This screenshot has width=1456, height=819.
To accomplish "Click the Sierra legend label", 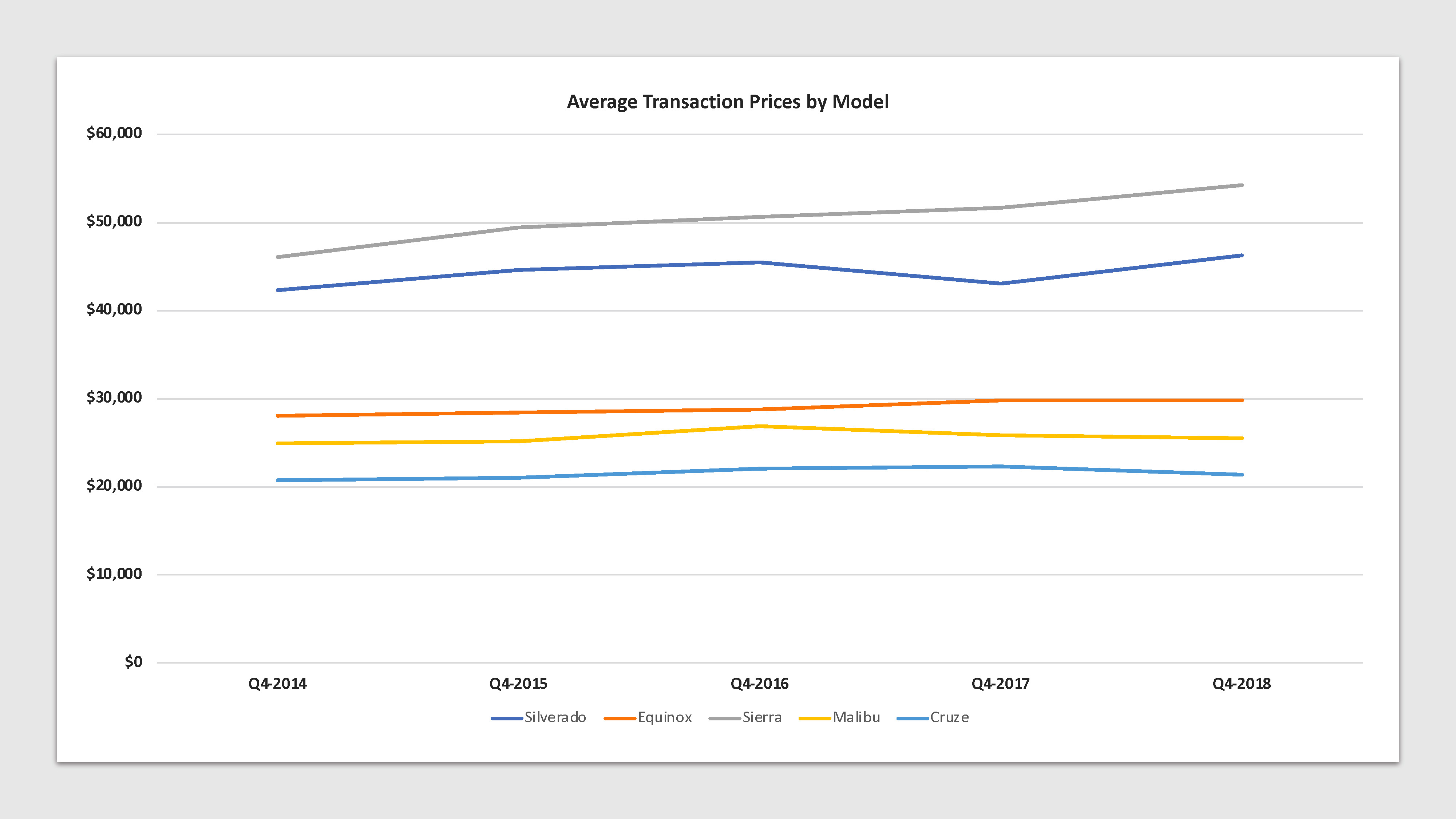I will coord(762,717).
